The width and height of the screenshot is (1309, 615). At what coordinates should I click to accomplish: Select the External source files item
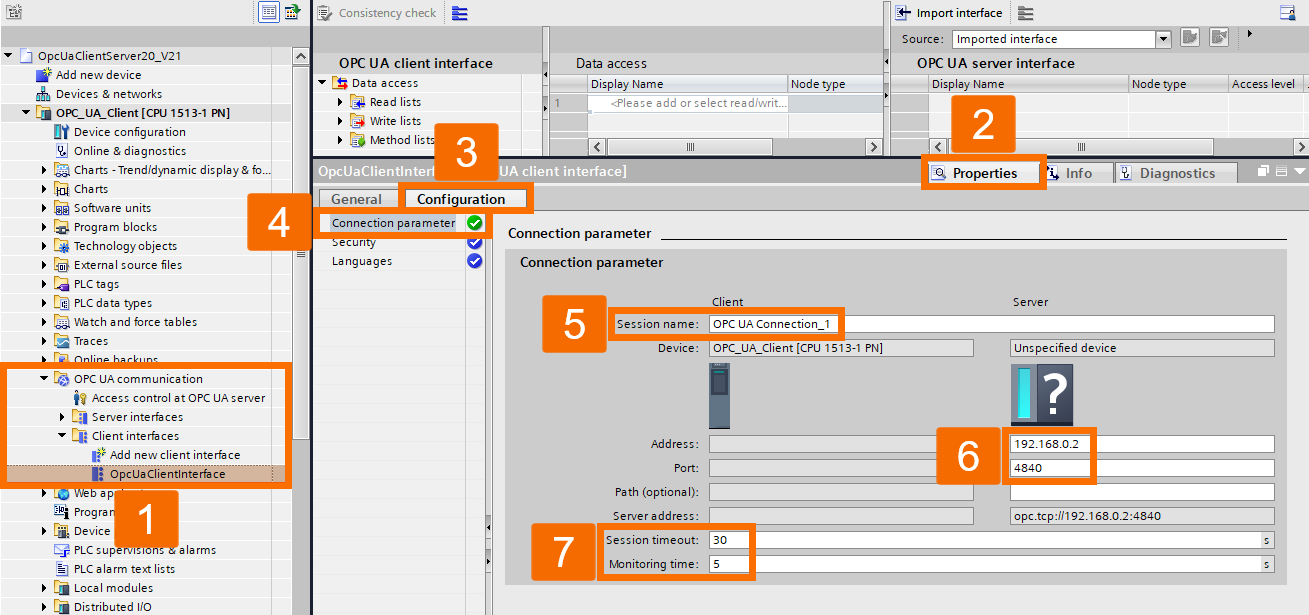128,265
